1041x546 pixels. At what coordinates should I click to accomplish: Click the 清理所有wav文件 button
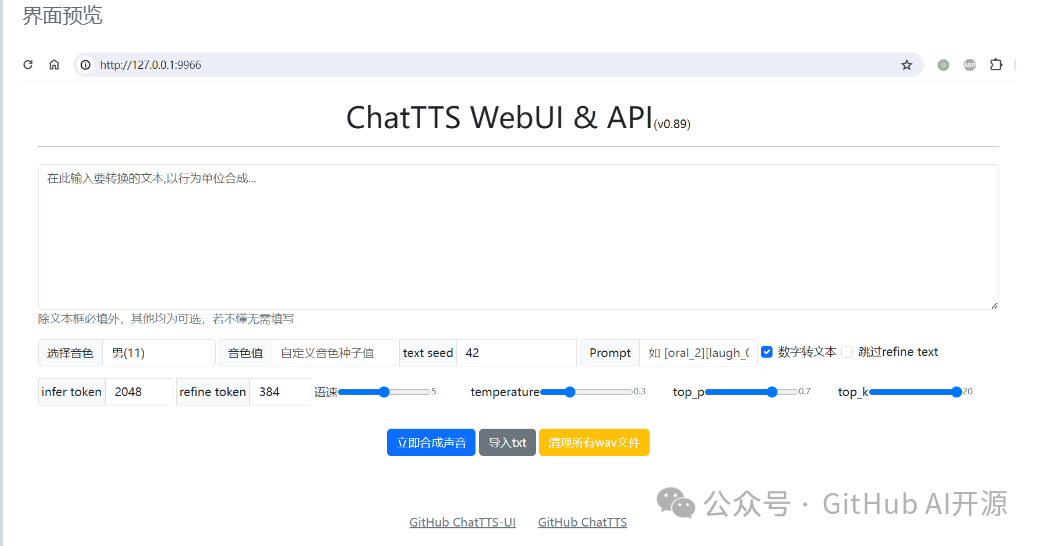pyautogui.click(x=594, y=442)
